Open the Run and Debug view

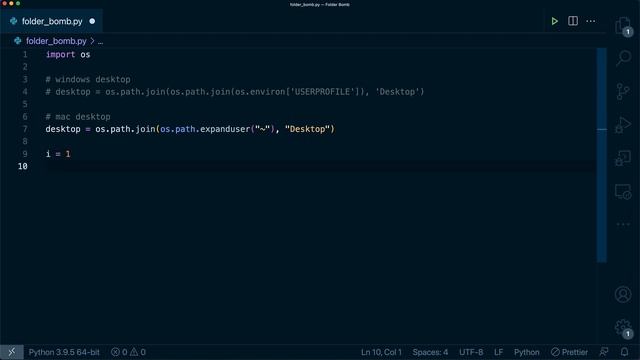(623, 124)
